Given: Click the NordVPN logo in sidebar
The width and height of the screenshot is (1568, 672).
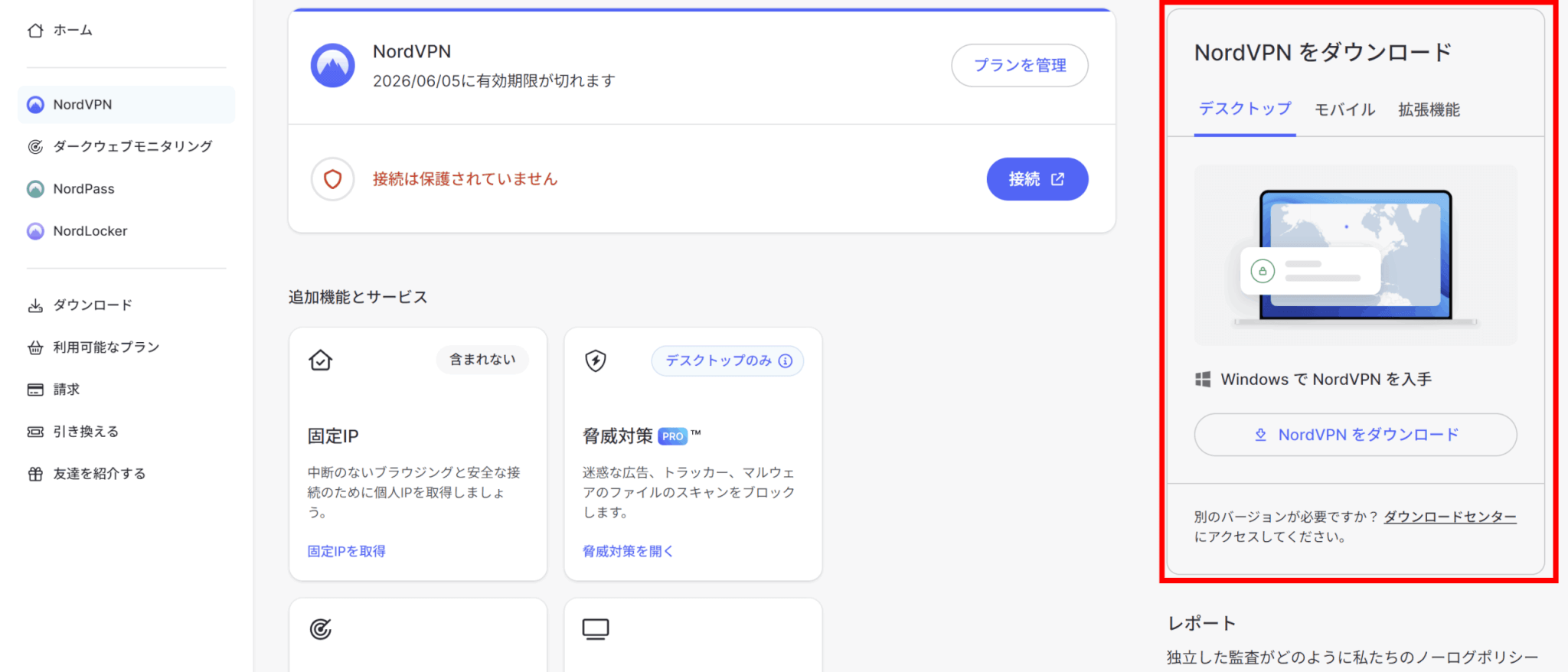Looking at the screenshot, I should tap(35, 105).
